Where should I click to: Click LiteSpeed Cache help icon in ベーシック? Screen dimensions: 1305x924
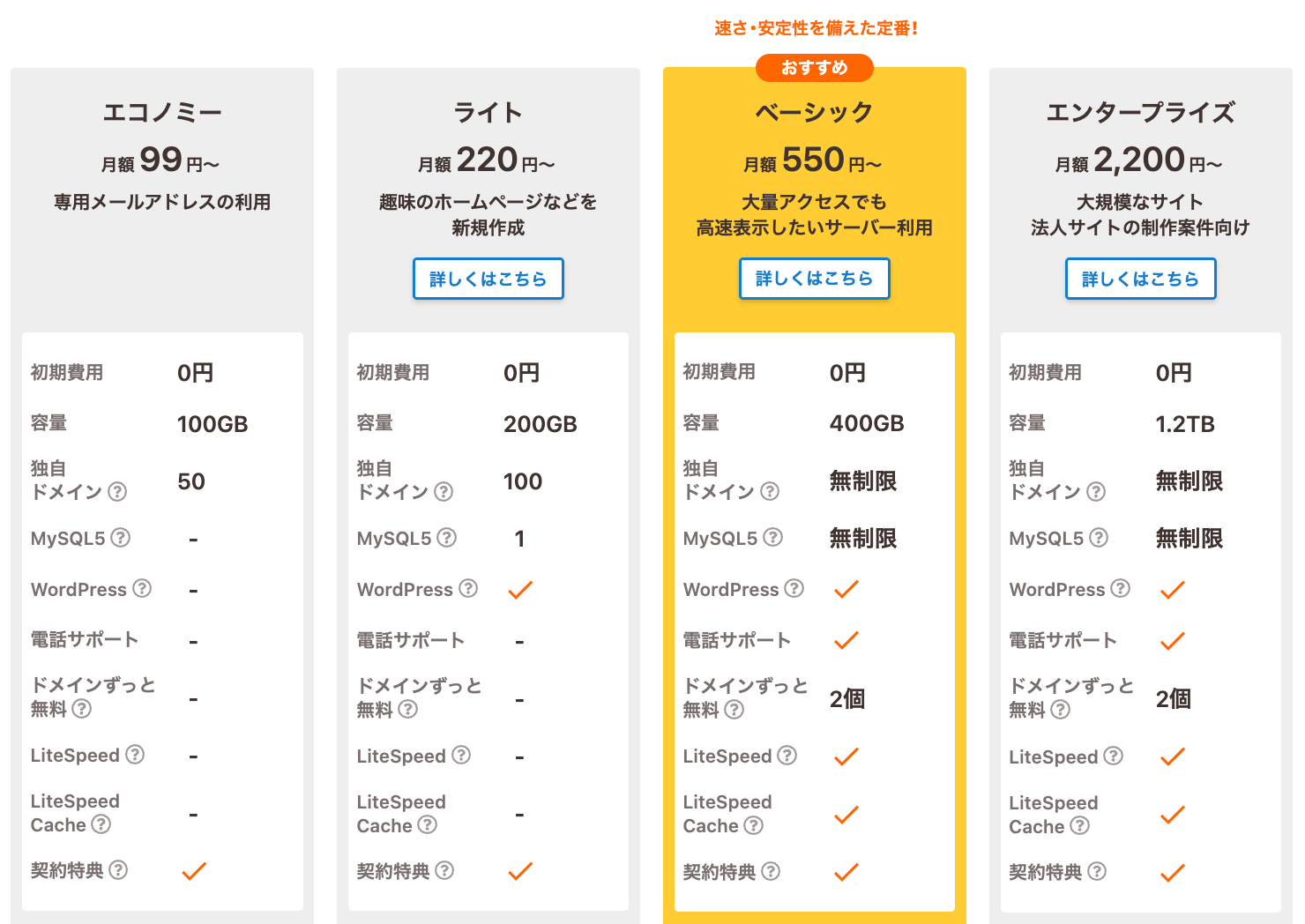pos(753,825)
